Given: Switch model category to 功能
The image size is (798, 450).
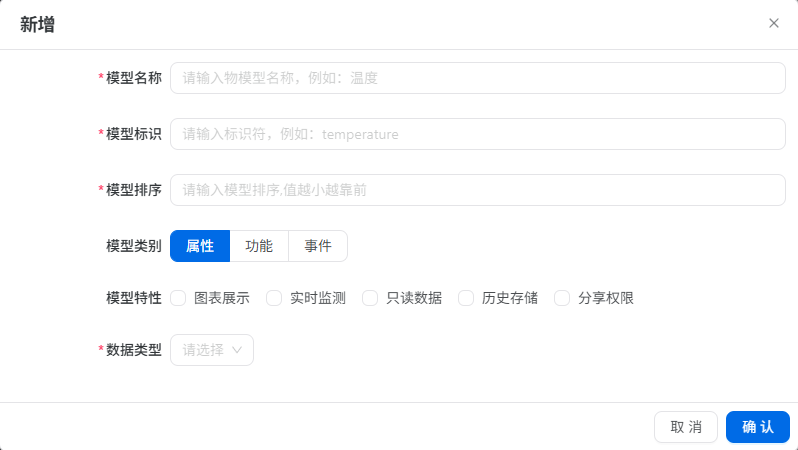Looking at the screenshot, I should tap(259, 246).
